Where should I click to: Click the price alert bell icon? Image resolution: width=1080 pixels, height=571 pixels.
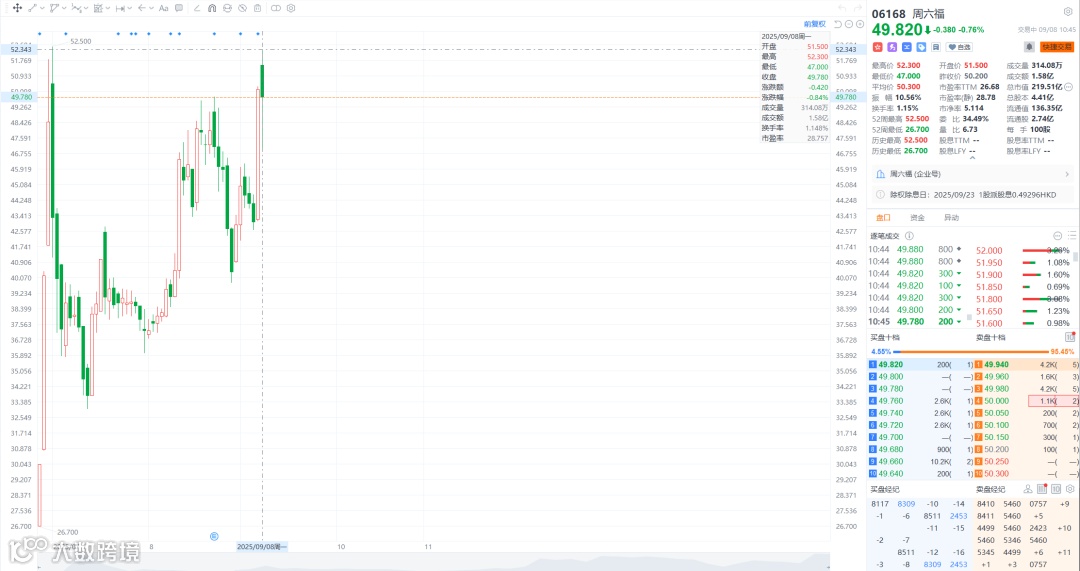coord(1029,47)
